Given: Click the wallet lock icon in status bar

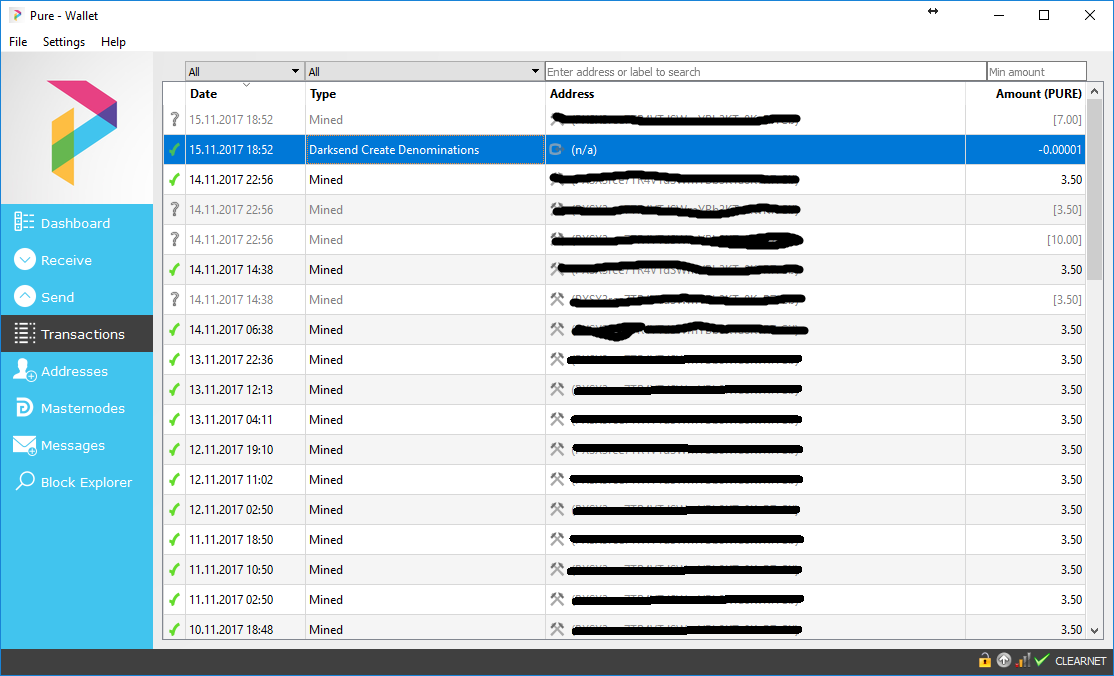Looking at the screenshot, I should [985, 660].
